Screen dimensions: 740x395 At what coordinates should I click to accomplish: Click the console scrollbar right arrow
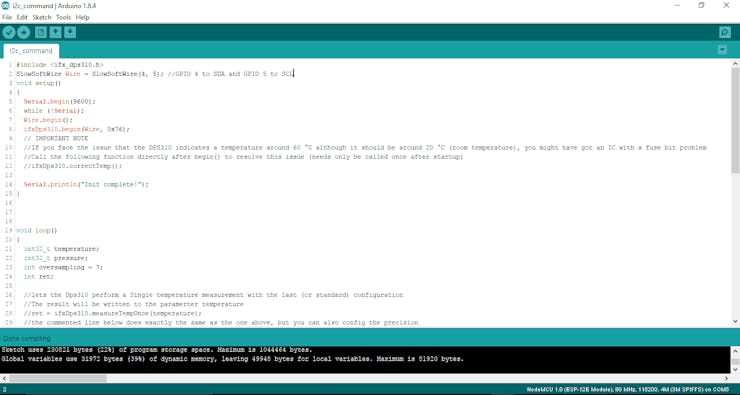727,378
